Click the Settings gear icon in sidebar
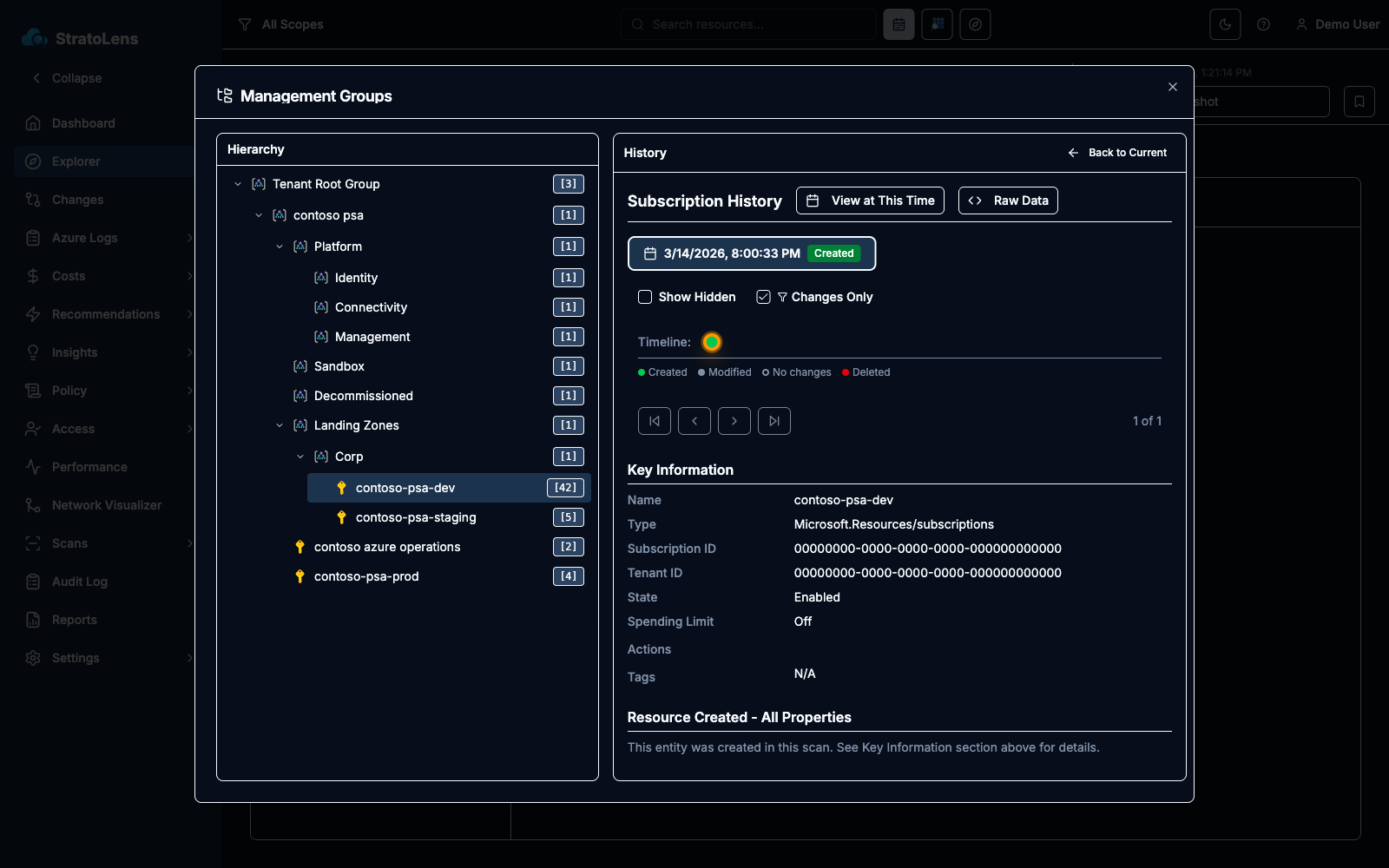 (33, 658)
